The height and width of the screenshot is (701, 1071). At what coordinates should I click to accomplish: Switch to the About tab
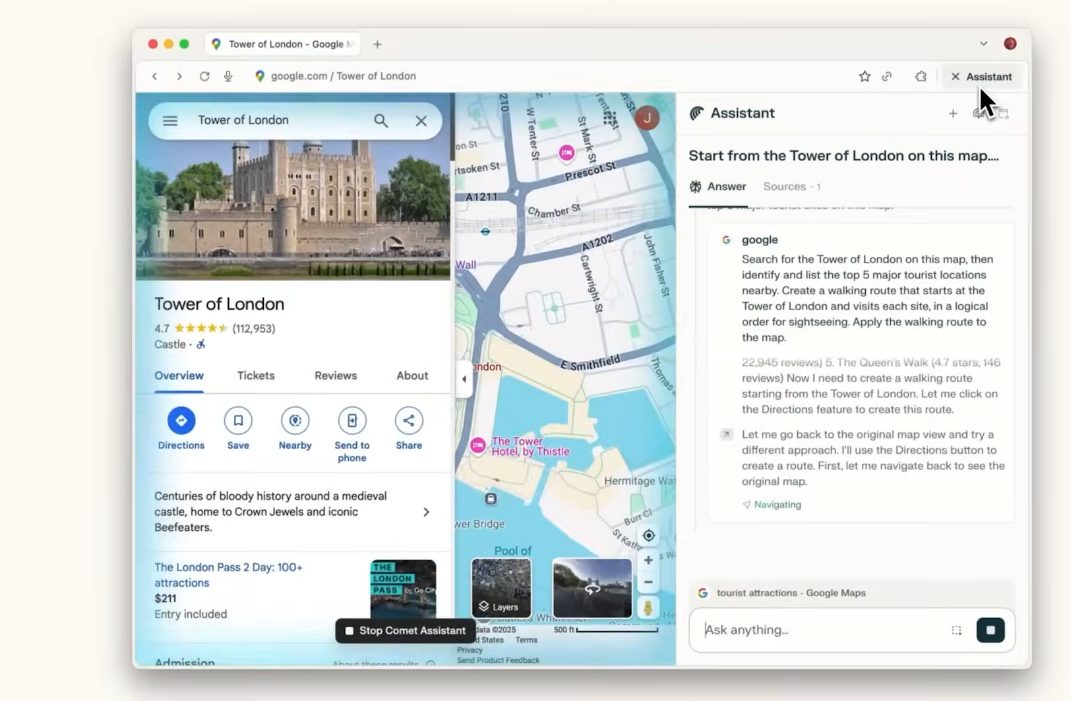point(413,376)
